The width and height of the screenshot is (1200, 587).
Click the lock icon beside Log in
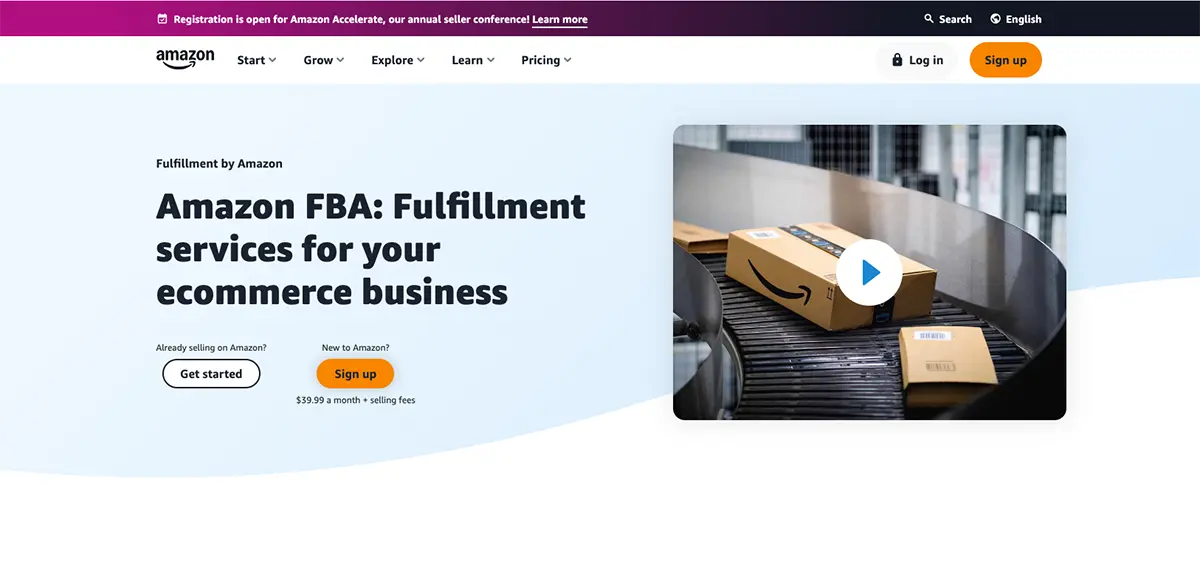897,60
